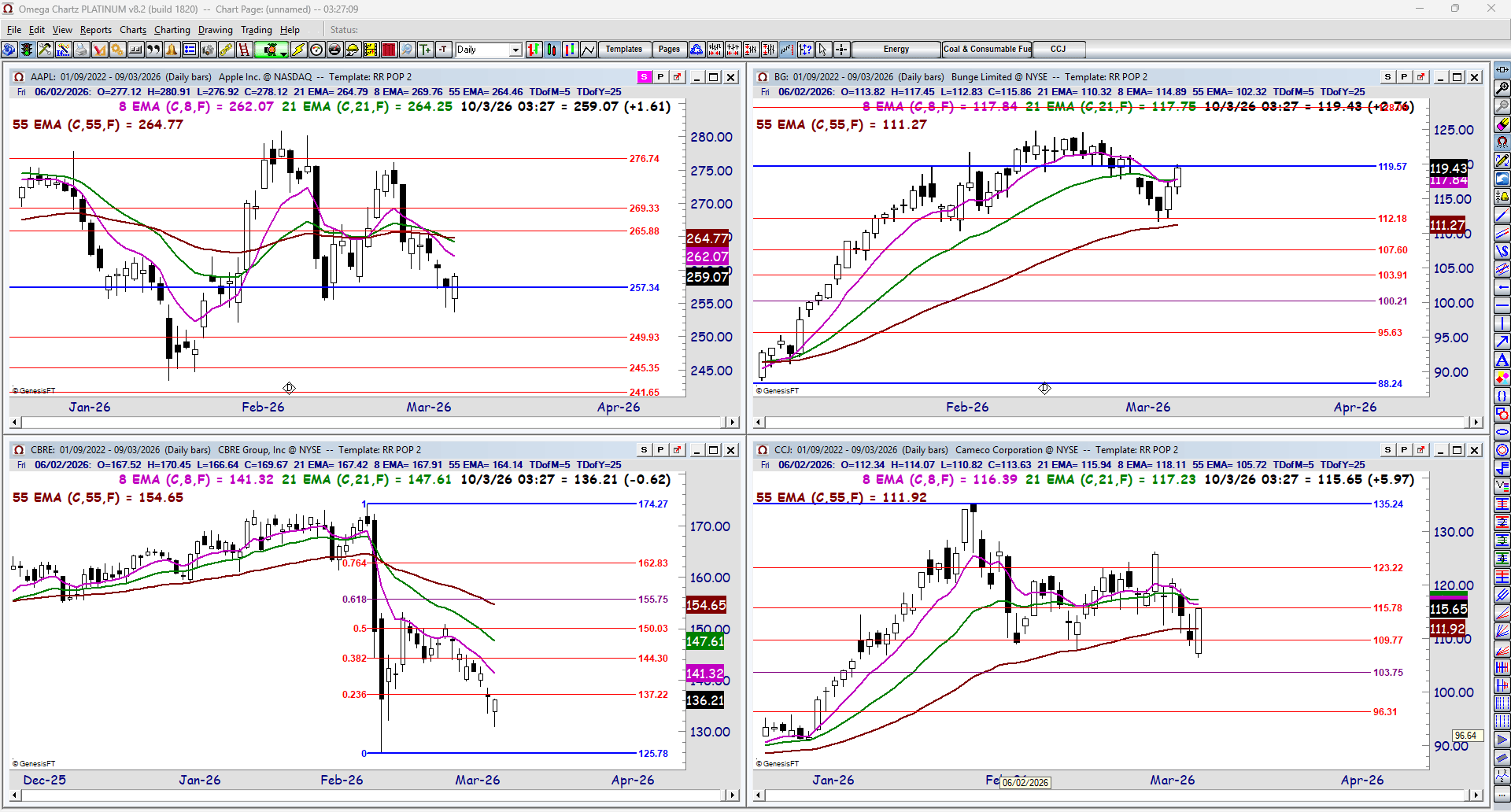Click the 06/02/2026 date marker on CCJ chart
The image size is (1511, 812).
tap(1025, 783)
